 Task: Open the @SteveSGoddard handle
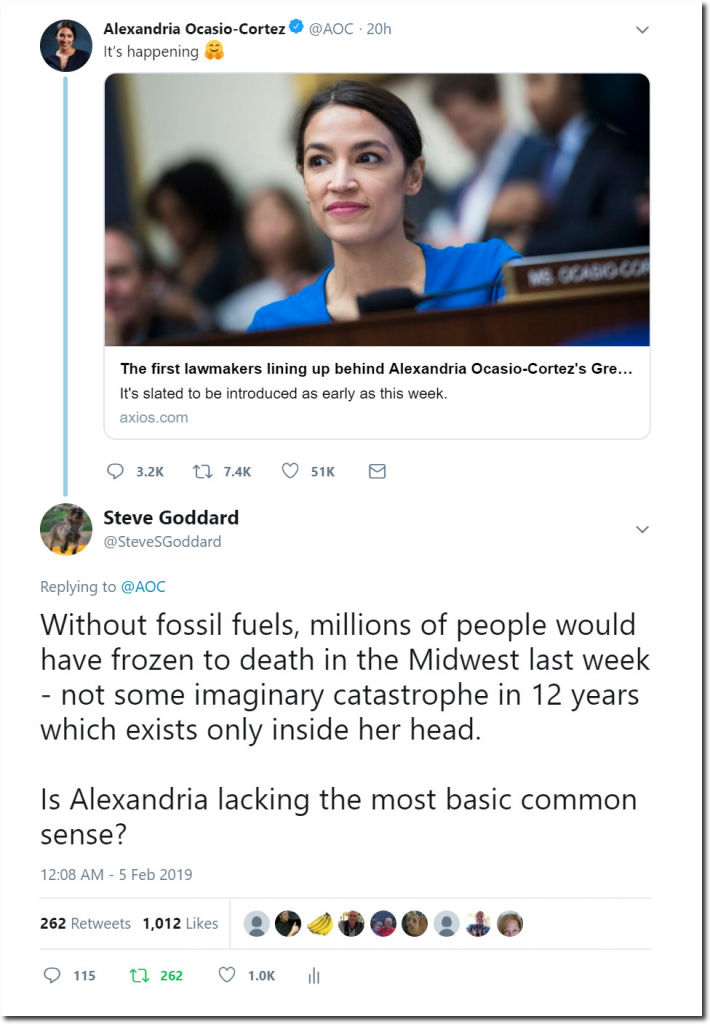point(162,541)
